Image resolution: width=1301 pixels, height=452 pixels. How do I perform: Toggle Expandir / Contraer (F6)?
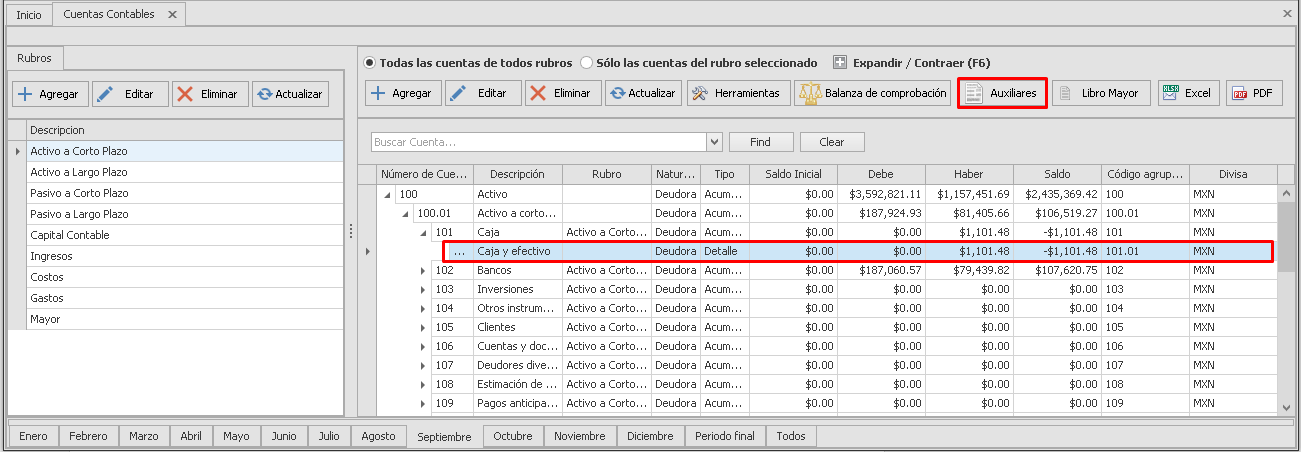click(840, 62)
